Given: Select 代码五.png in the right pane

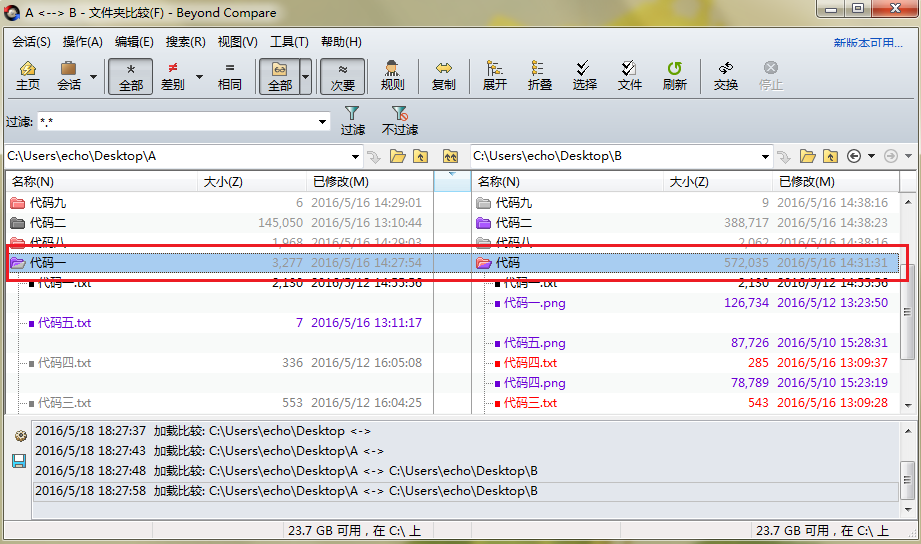Looking at the screenshot, I should (x=534, y=343).
